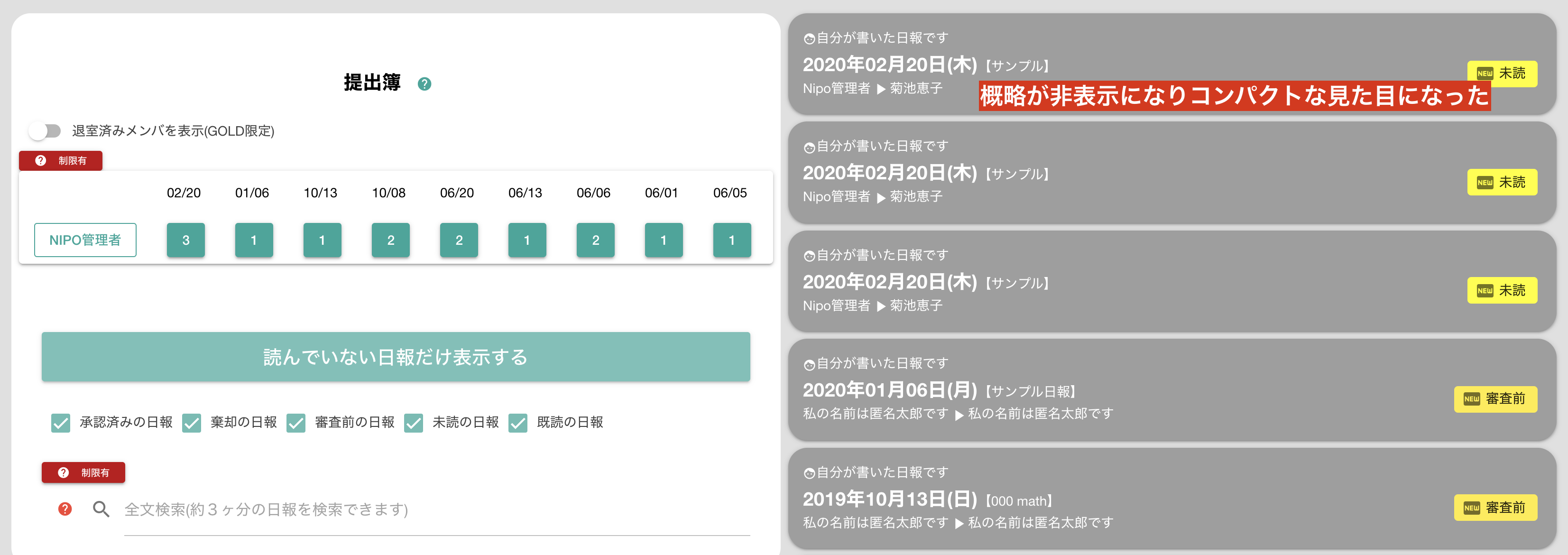Open the 10/08 count button showing 2
Screen dimensions: 1568x555
(390, 240)
